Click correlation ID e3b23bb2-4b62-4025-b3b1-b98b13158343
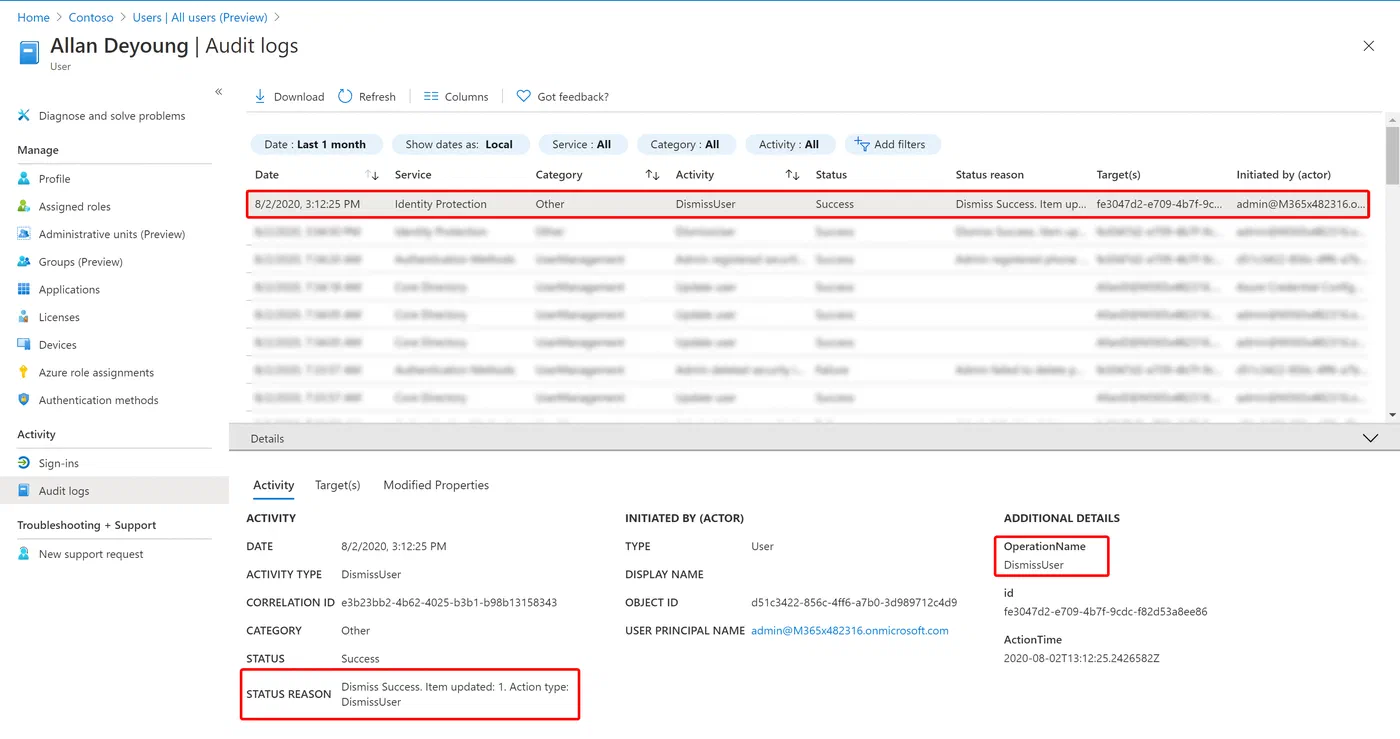Screen dimensions: 1400x739 click(449, 603)
